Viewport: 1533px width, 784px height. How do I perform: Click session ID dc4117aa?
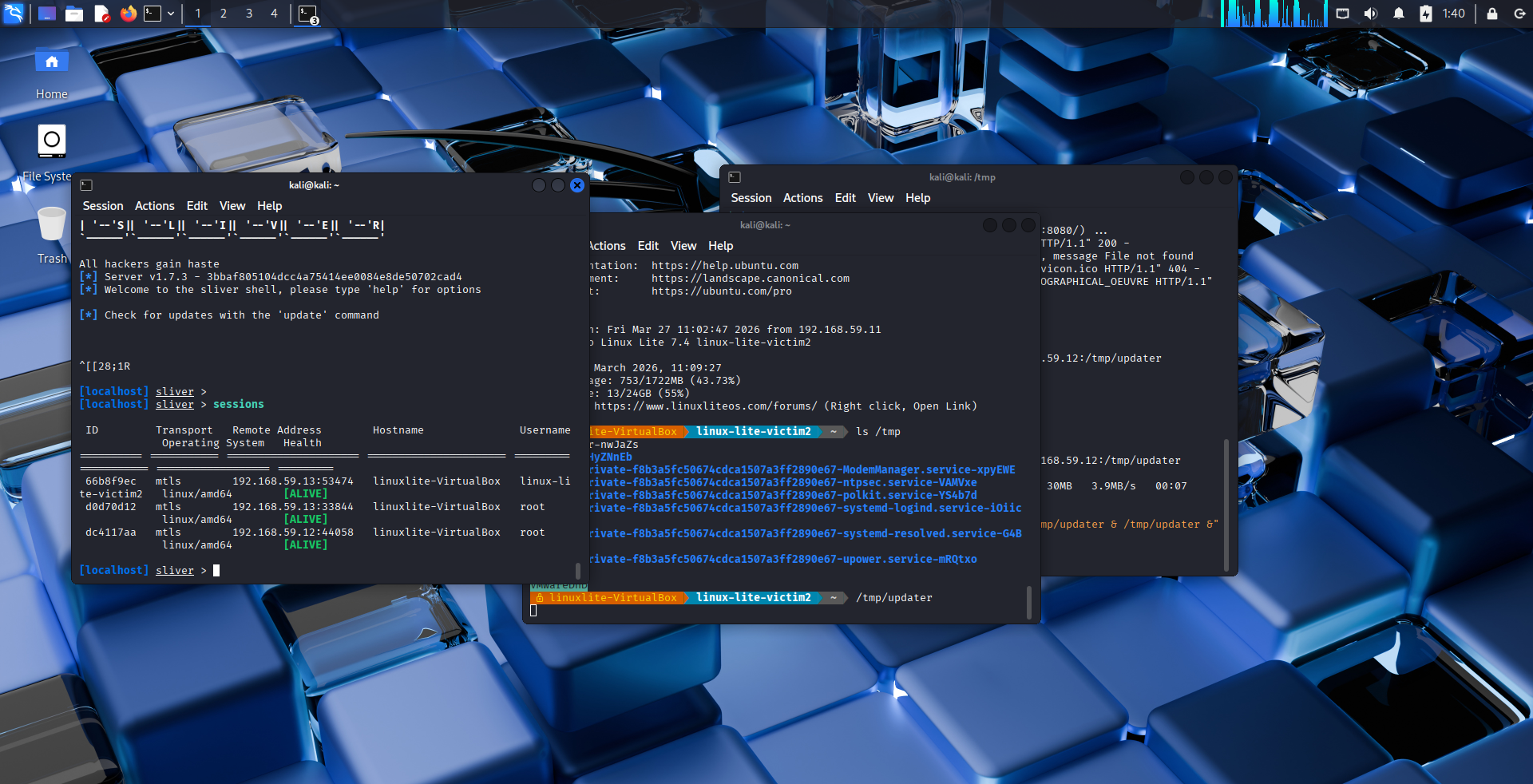(111, 533)
